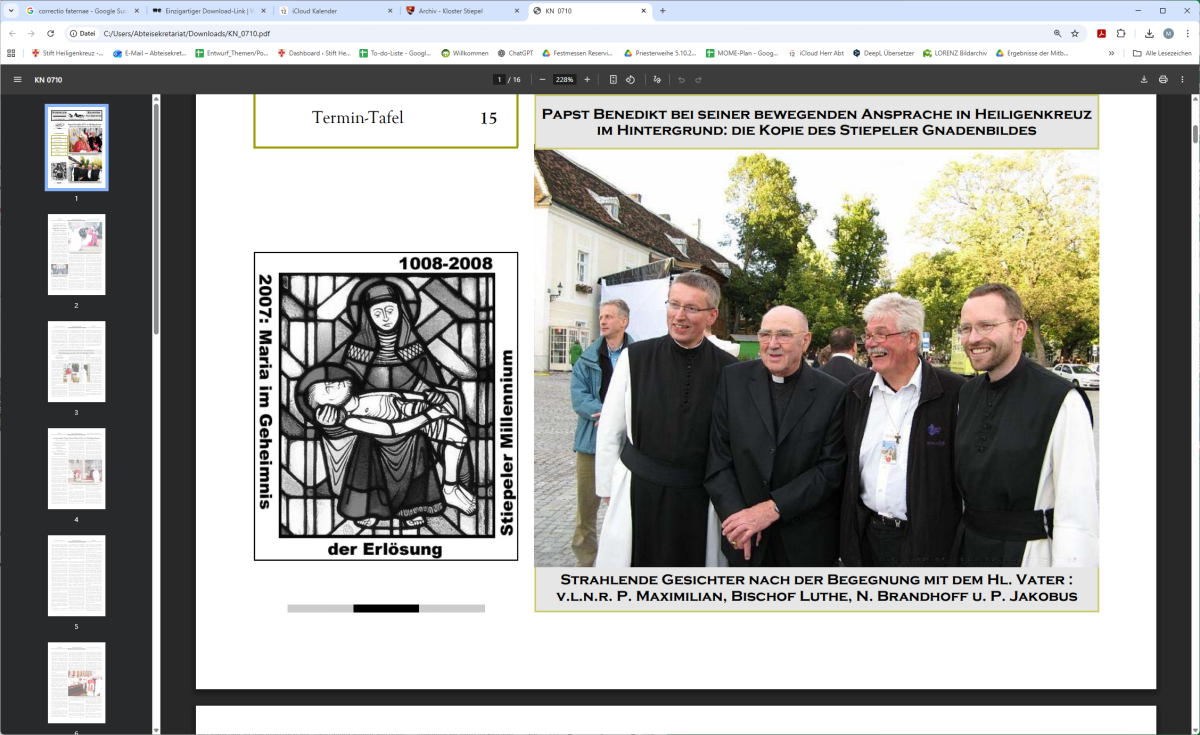The height and width of the screenshot is (735, 1200).
Task: Click the page number input field
Action: coord(499,79)
